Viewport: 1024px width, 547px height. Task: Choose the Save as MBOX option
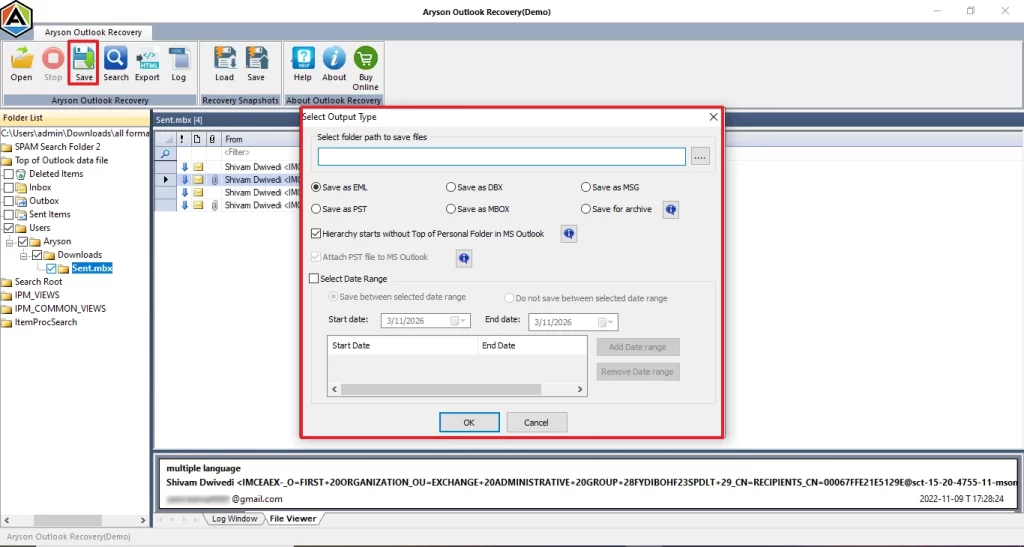tap(451, 209)
